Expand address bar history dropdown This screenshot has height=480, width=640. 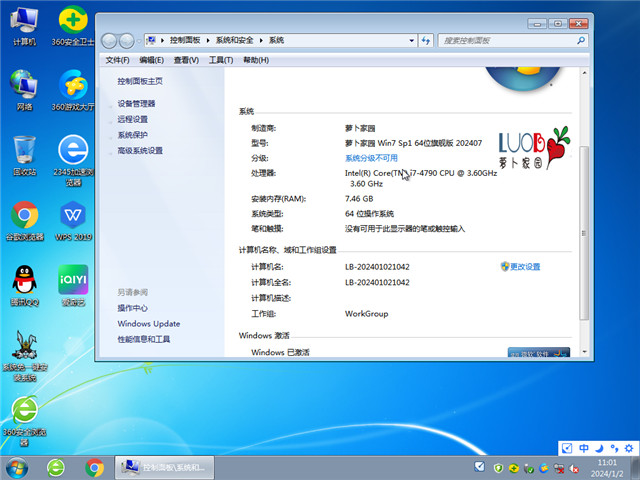[x=411, y=40]
